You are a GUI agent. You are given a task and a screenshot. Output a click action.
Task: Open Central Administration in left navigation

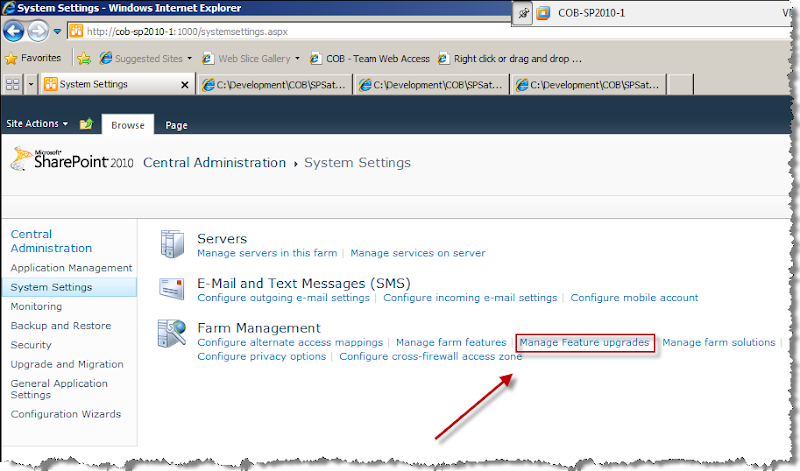pyautogui.click(x=51, y=241)
